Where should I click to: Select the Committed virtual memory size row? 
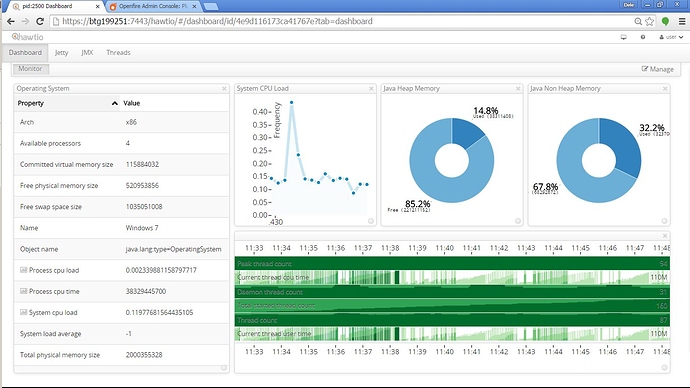click(121, 165)
